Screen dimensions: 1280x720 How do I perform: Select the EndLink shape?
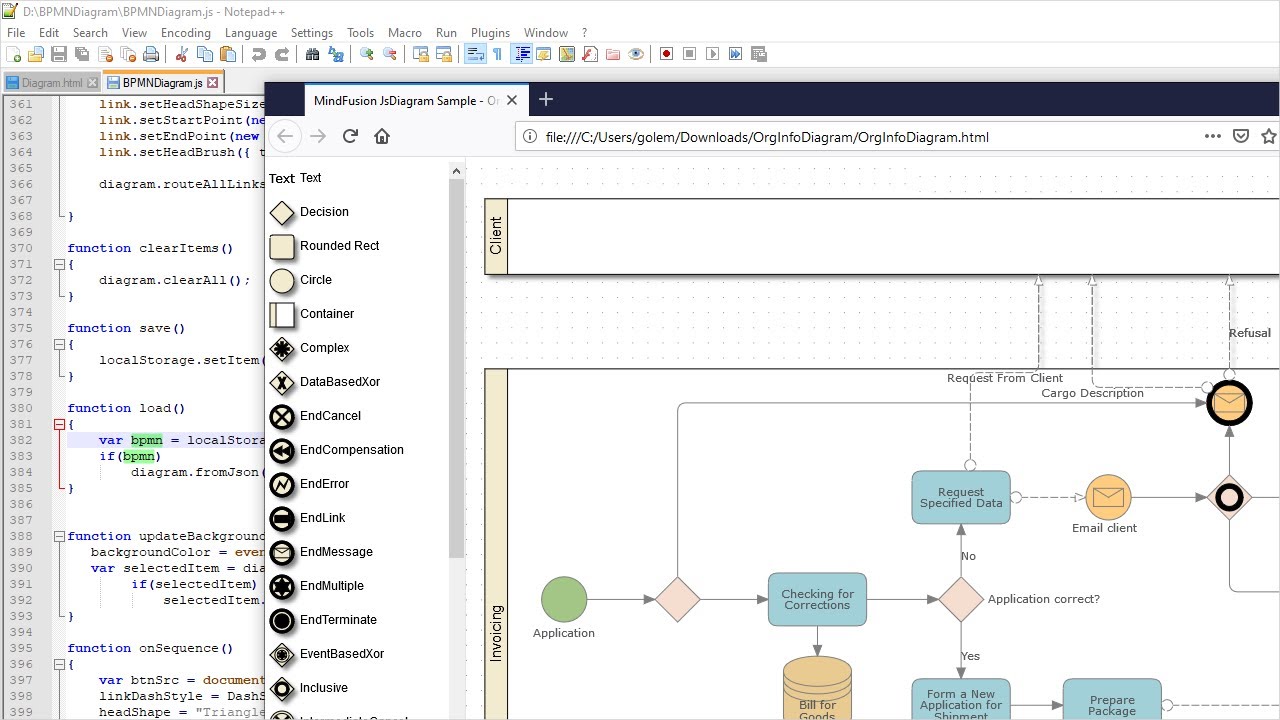coord(308,518)
